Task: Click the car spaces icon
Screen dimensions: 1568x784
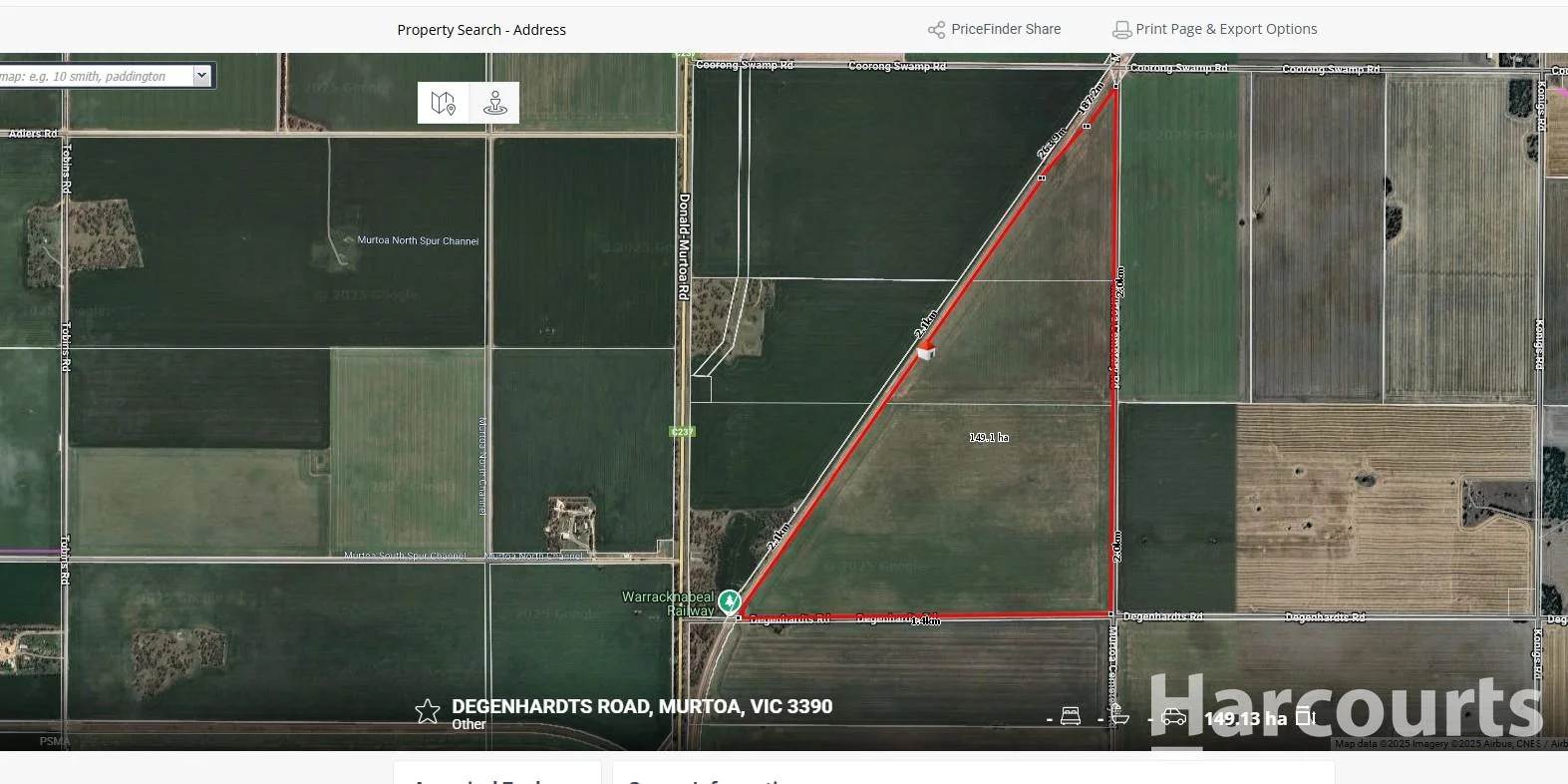Action: tap(1174, 716)
